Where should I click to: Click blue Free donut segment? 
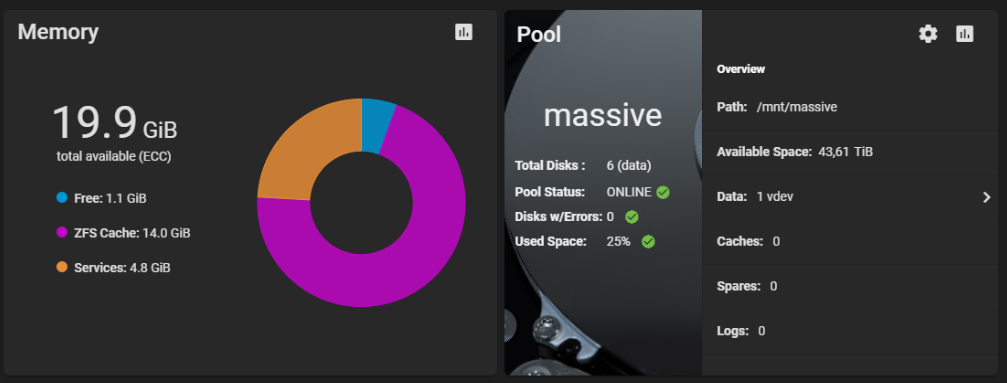(x=377, y=125)
